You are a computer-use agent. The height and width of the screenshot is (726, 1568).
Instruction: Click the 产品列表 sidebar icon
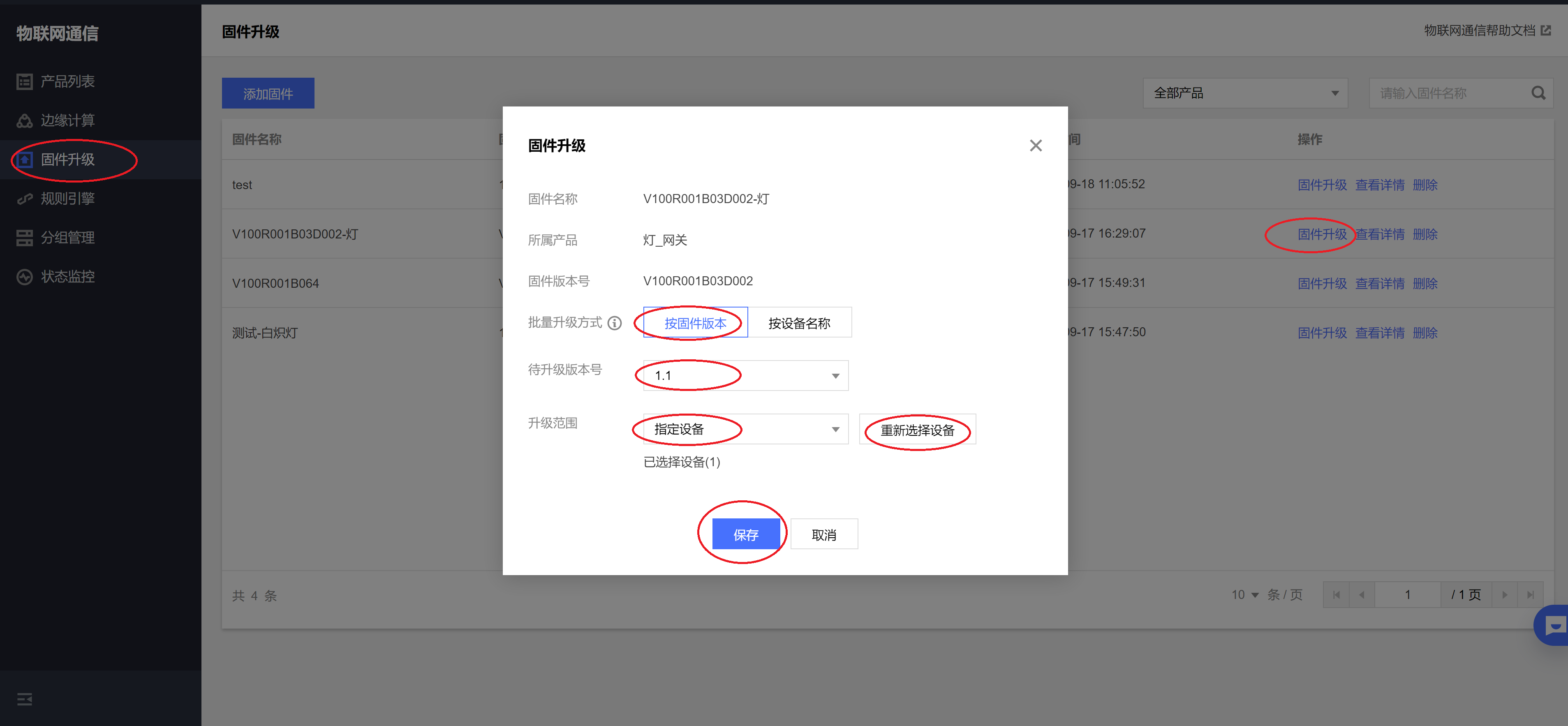[24, 81]
